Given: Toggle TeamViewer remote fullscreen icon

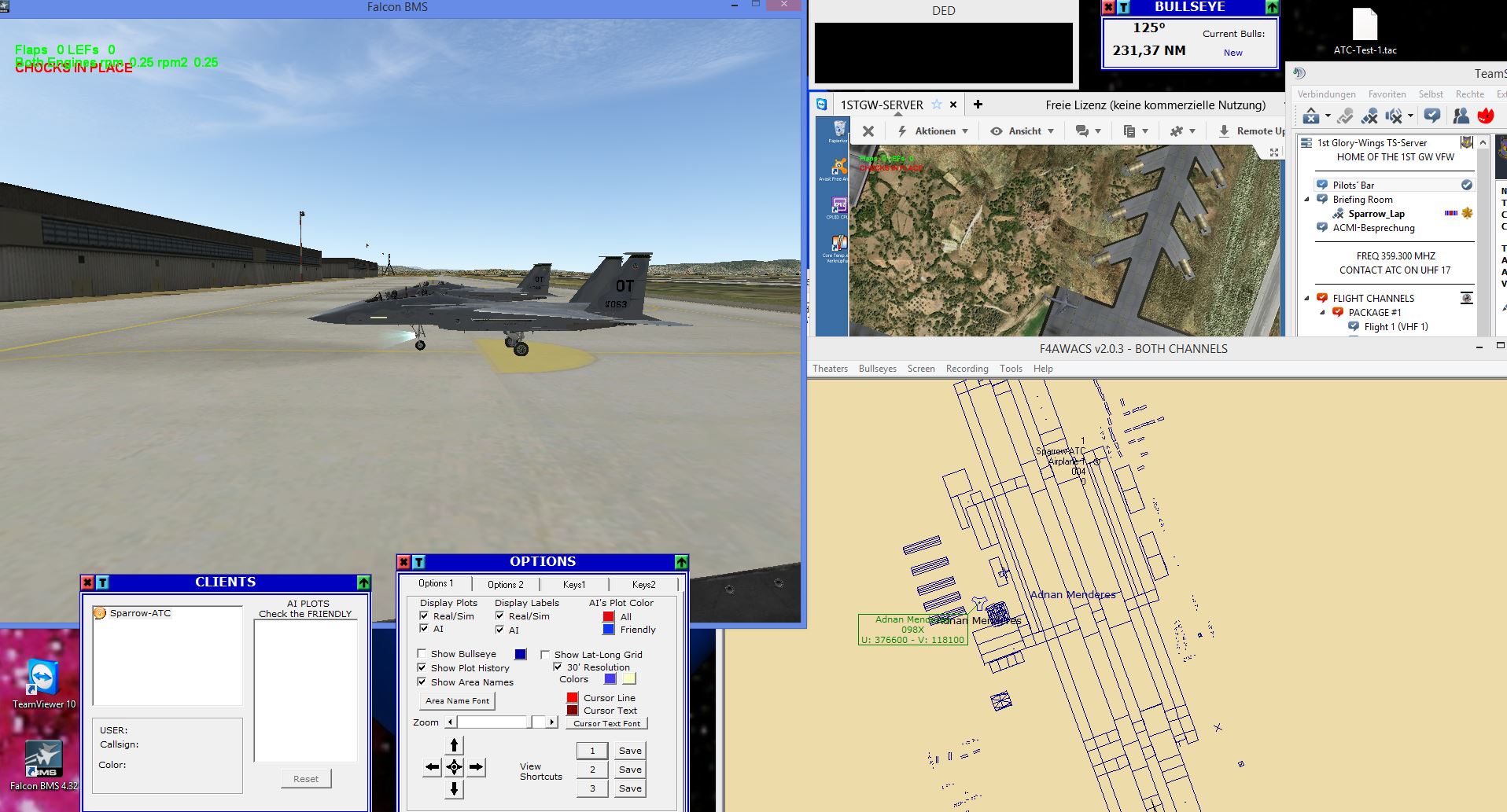Looking at the screenshot, I should [1274, 152].
